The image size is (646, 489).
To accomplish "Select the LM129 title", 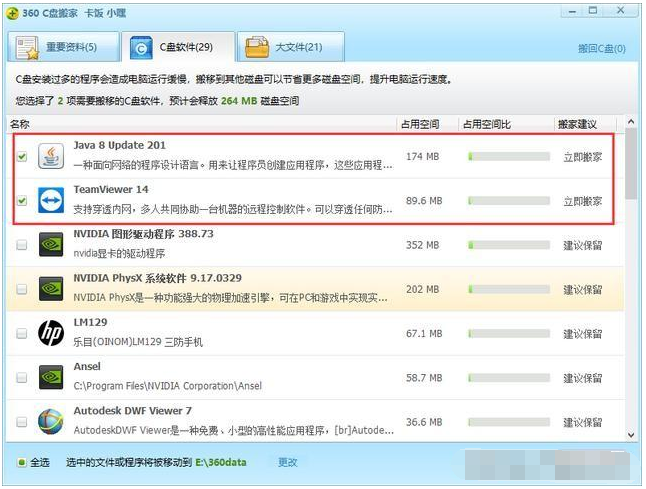I will pyautogui.click(x=90, y=322).
